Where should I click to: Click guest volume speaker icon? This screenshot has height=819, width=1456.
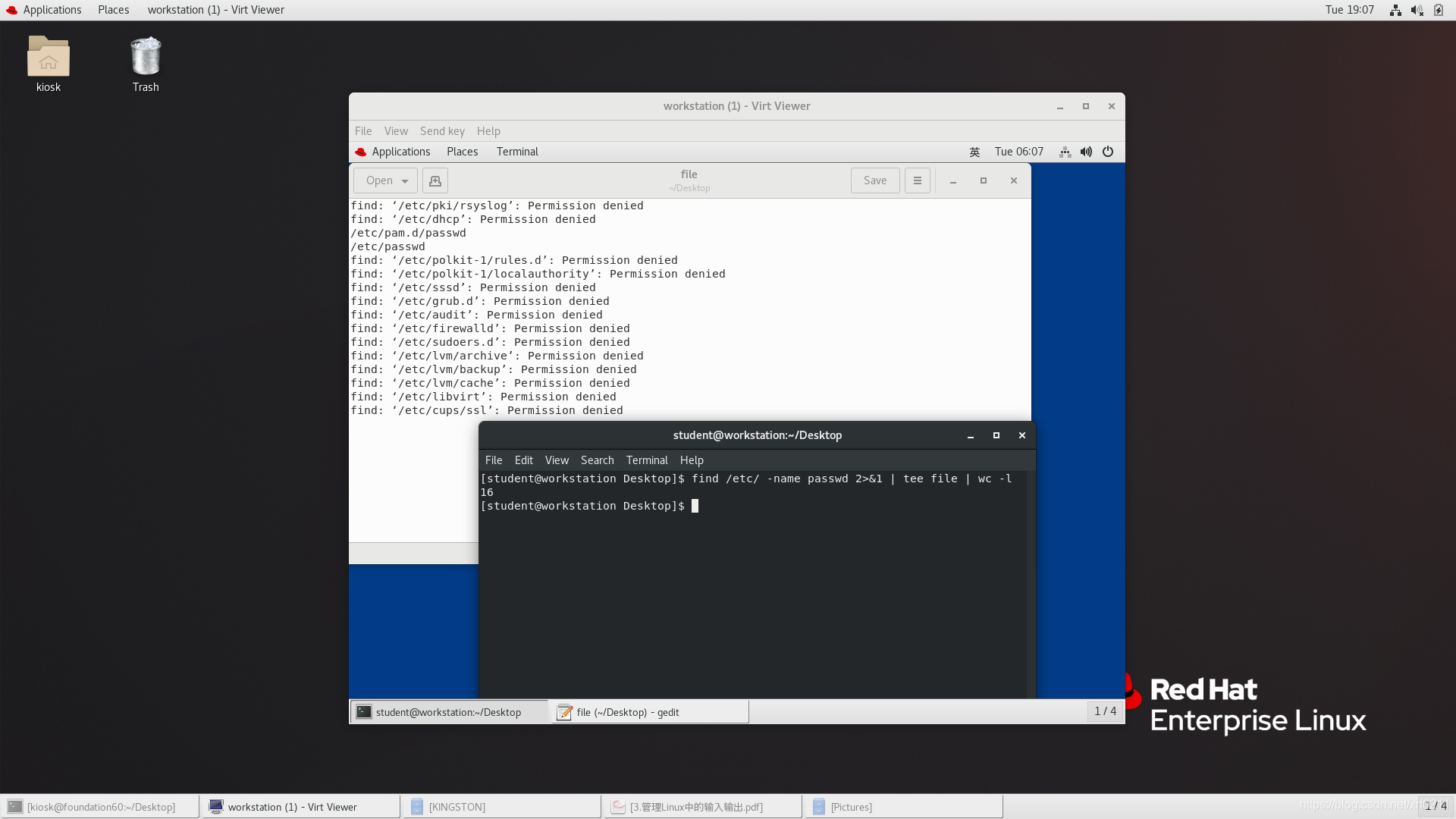(x=1086, y=152)
